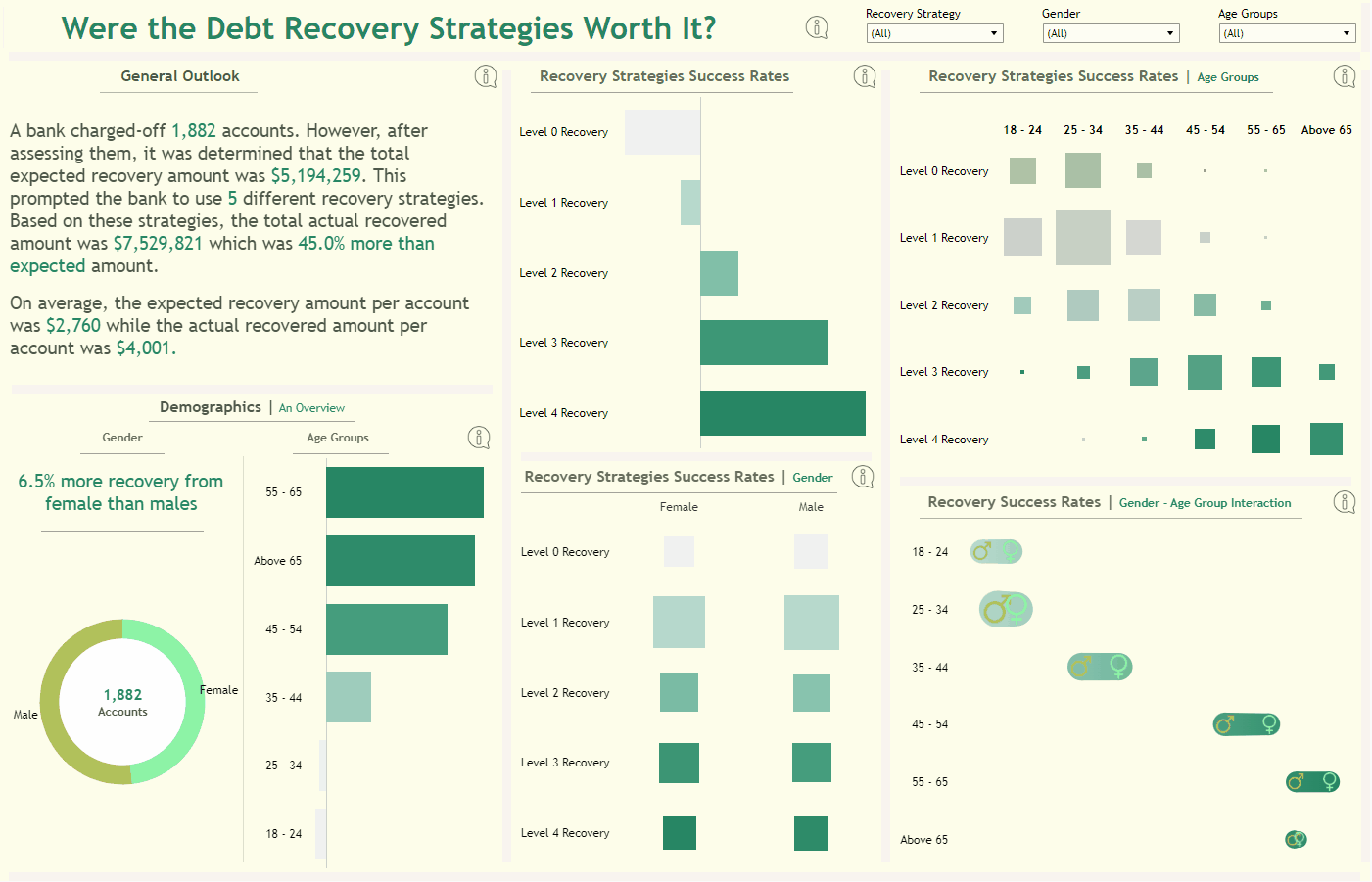Image resolution: width=1372 pixels, height=882 pixels.
Task: Click the gender icon in the Above 65 row
Action: click(x=1295, y=839)
